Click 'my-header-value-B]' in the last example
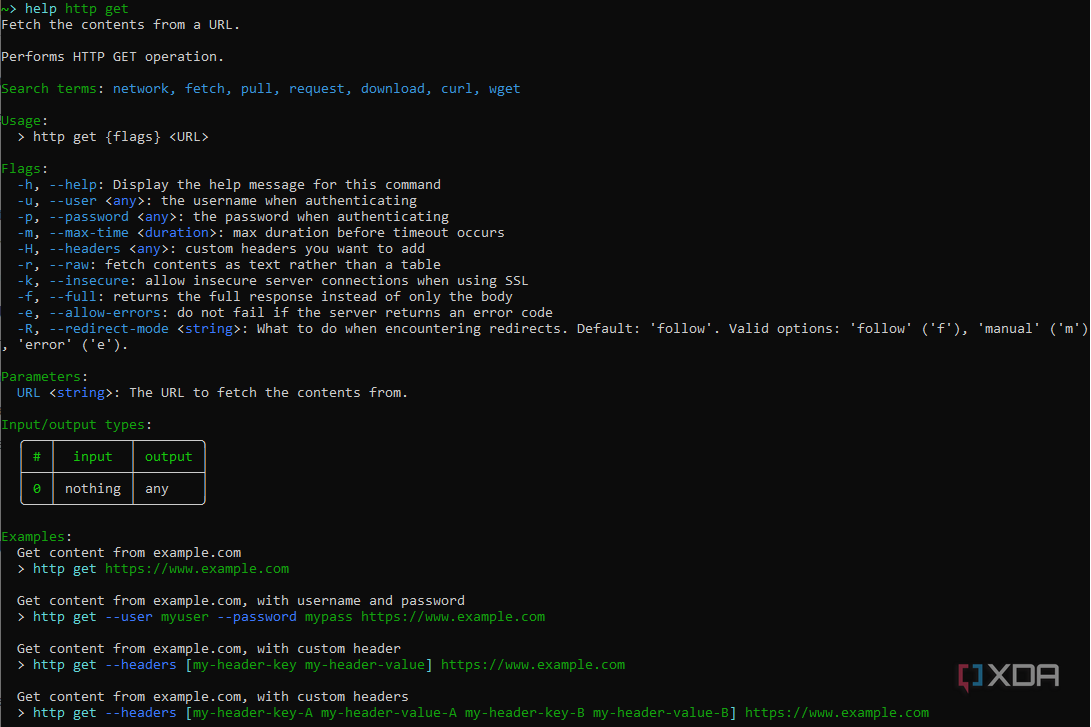This screenshot has height=727, width=1091. coord(664,712)
